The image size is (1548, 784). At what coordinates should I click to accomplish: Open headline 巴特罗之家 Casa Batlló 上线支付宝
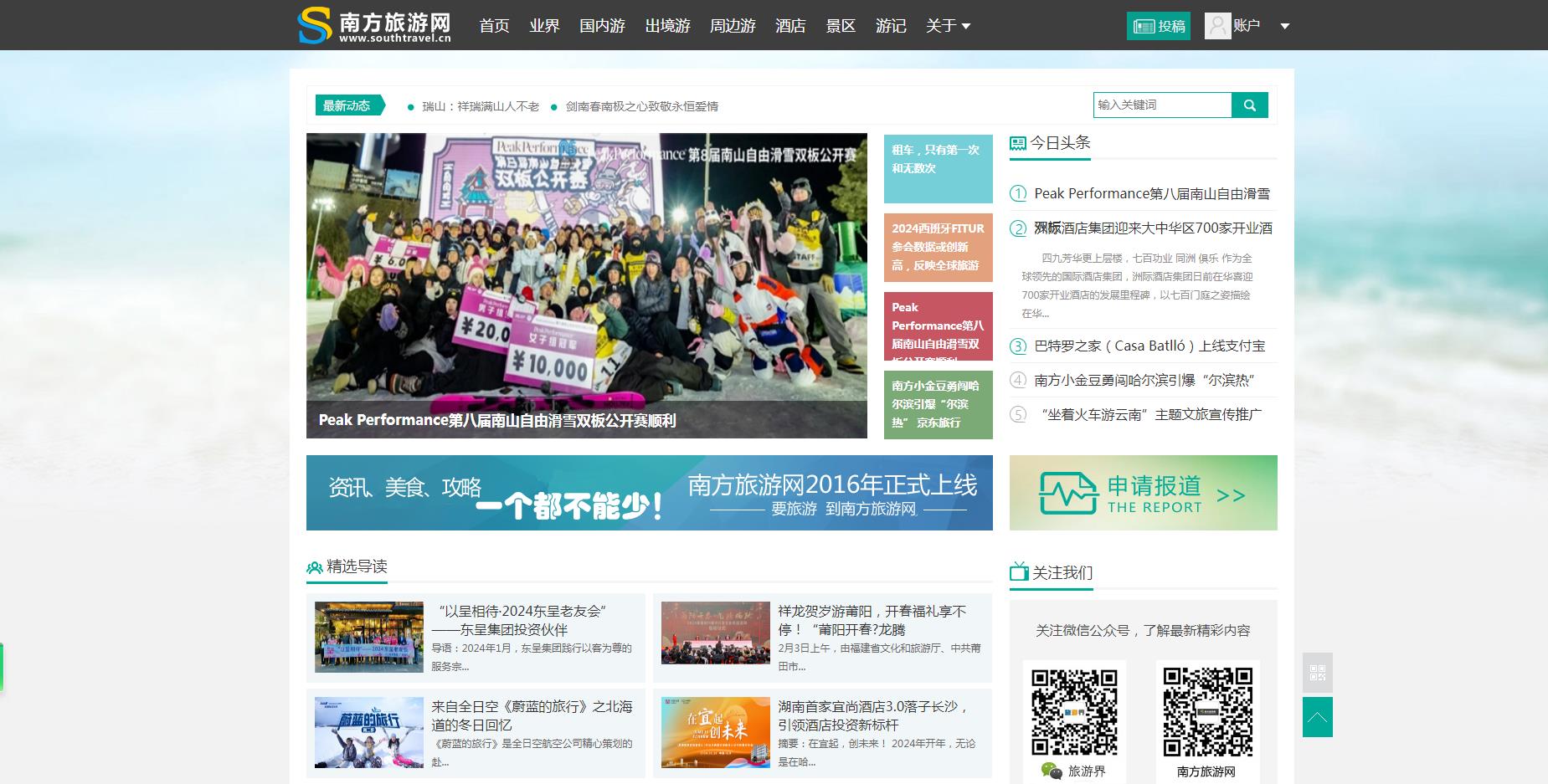pyautogui.click(x=1149, y=346)
